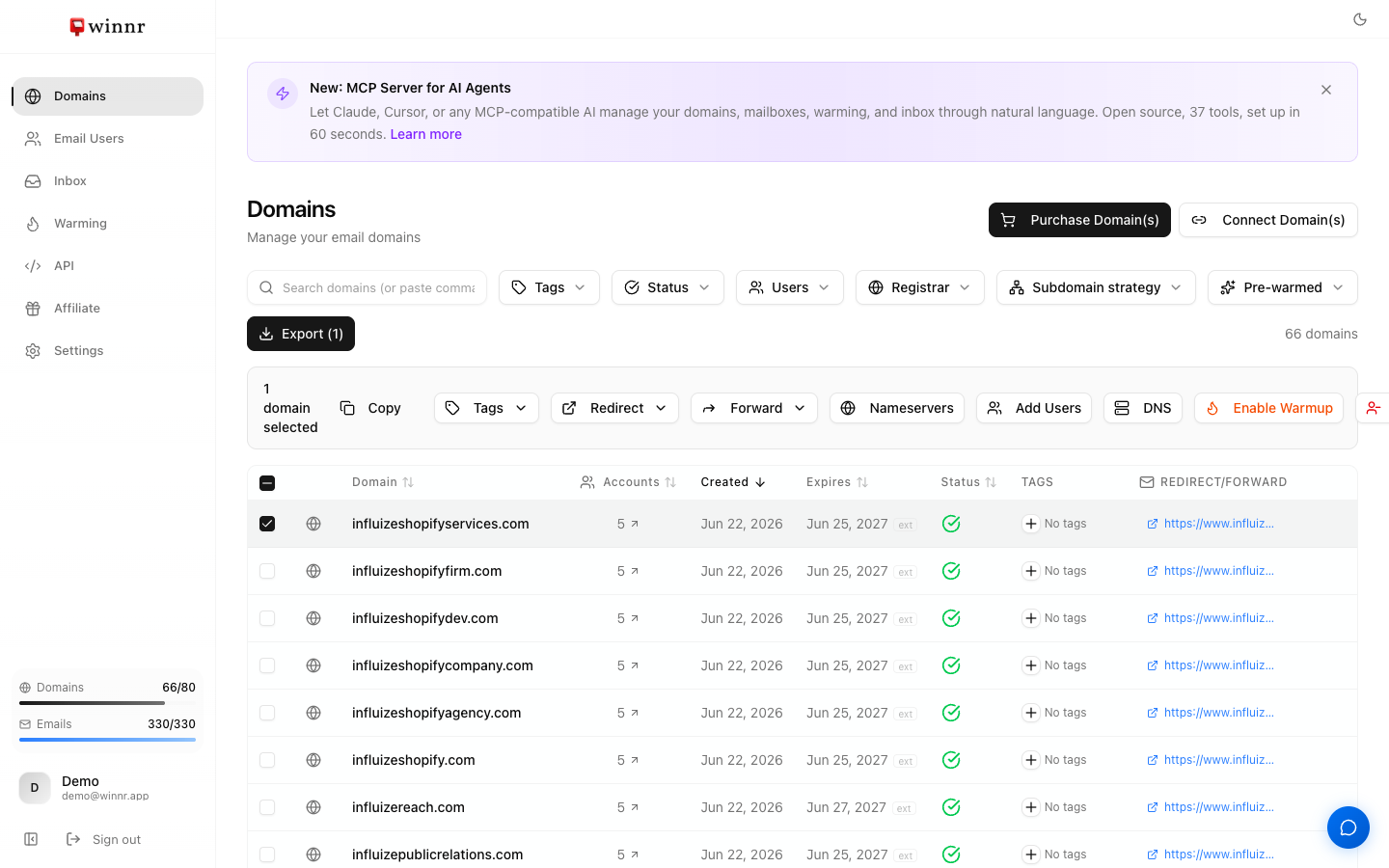Click status checkmark for influizereach.com
Image resolution: width=1389 pixels, height=868 pixels.
[951, 807]
